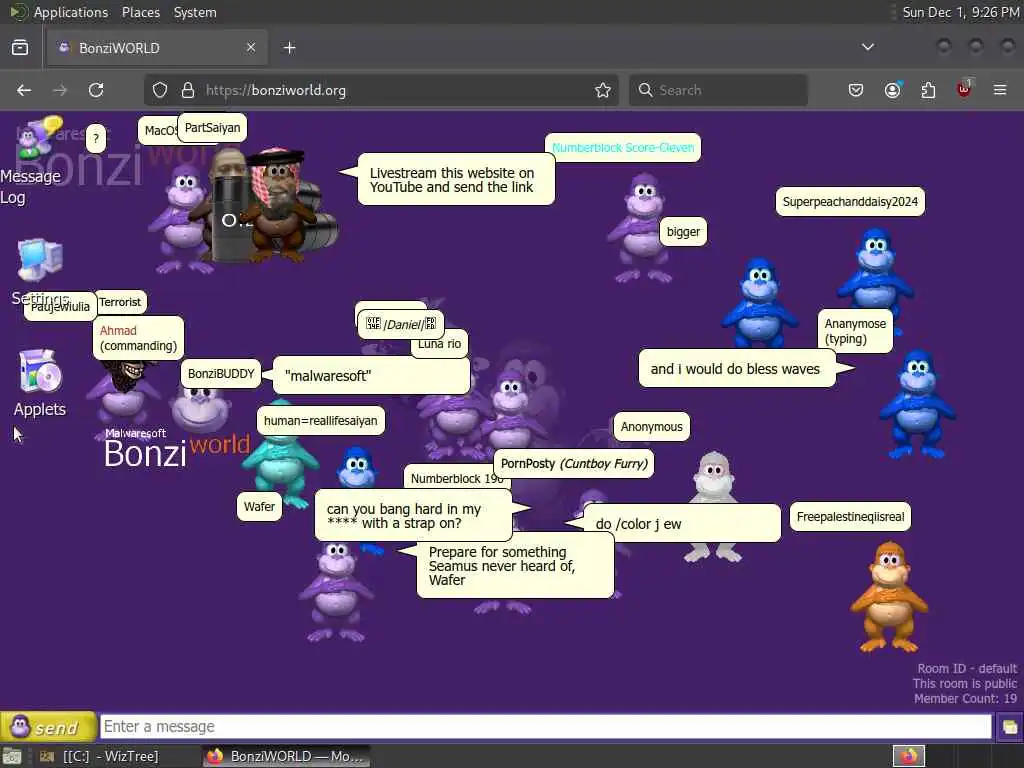Click the "and i would do bless waves" bubble
1024x768 pixels.
coord(737,369)
